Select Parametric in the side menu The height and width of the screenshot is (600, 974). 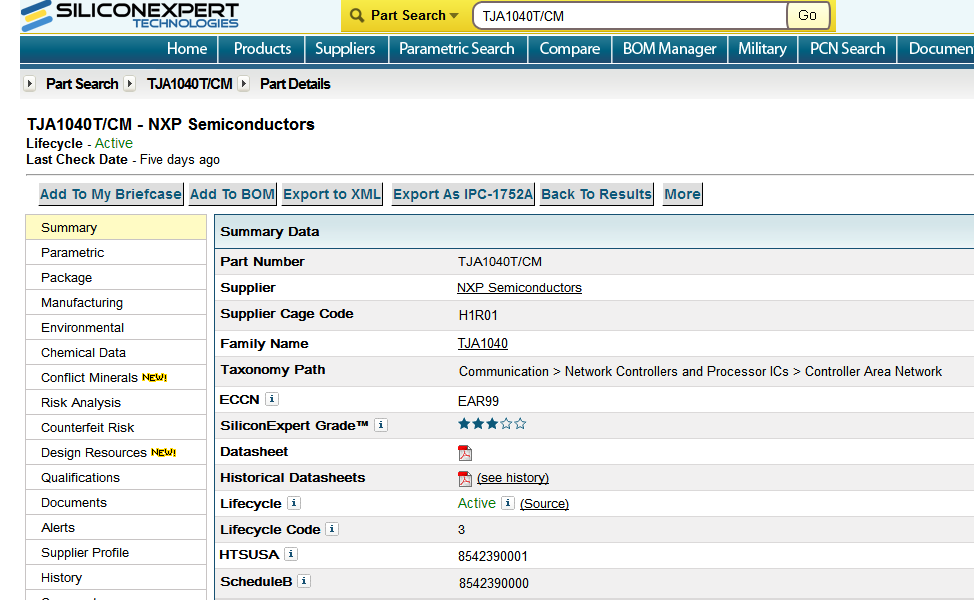(x=116, y=253)
